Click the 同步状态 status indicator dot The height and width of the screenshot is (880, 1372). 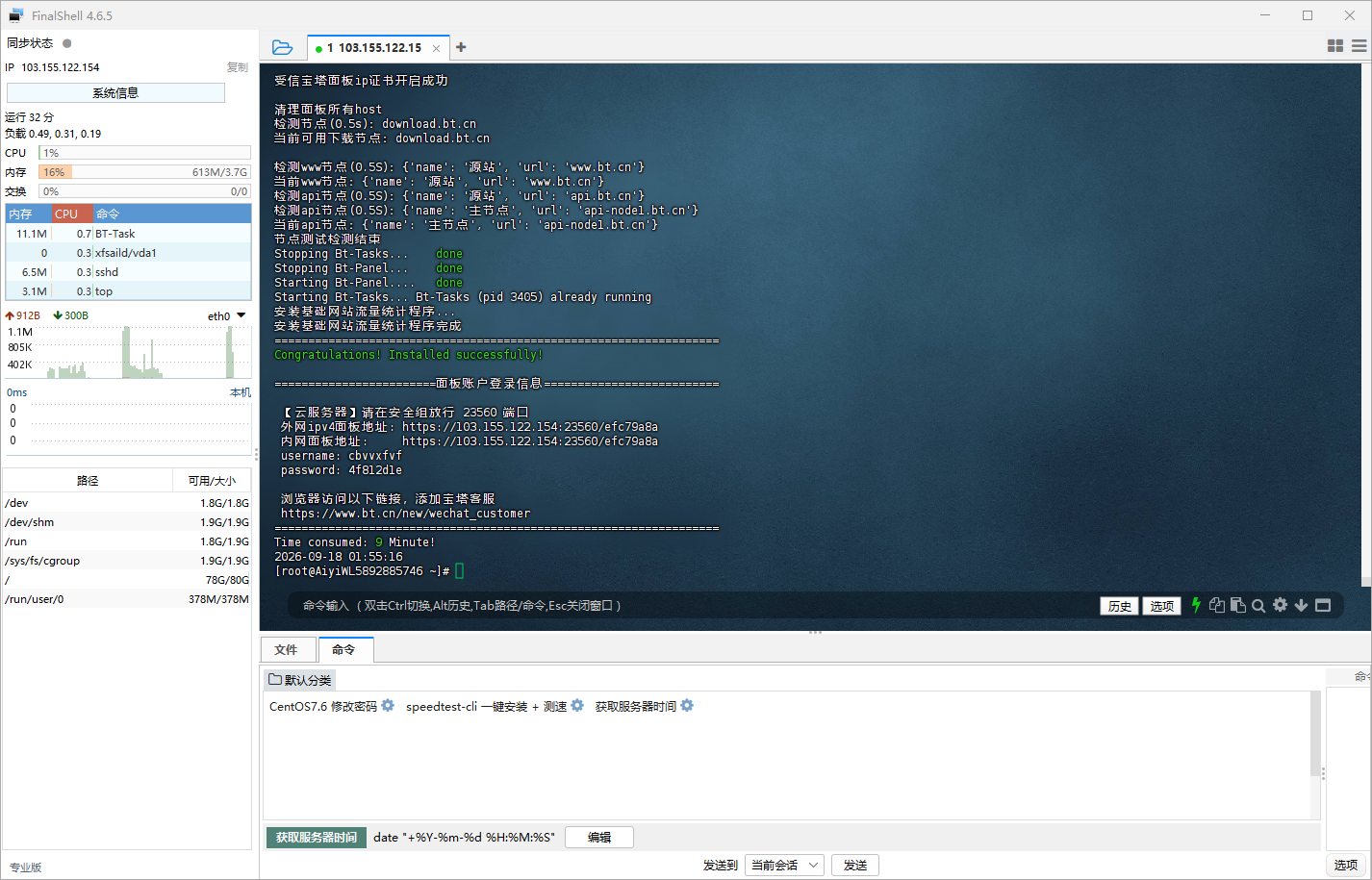(x=67, y=43)
